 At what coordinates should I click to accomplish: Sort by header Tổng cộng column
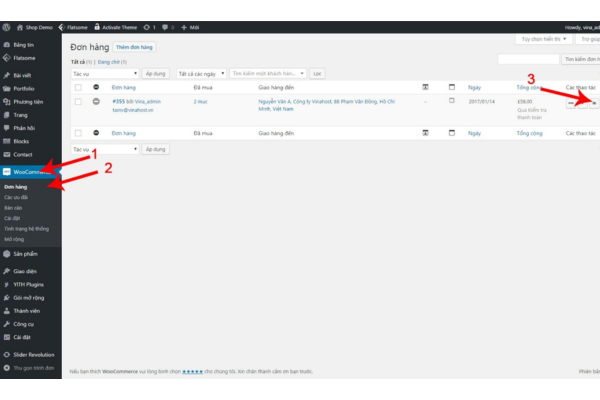point(529,88)
